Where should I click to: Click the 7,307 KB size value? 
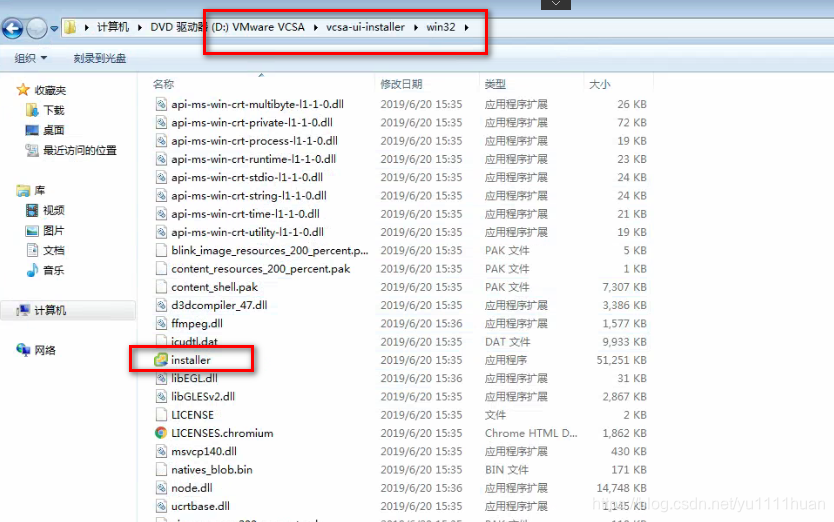pos(624,287)
